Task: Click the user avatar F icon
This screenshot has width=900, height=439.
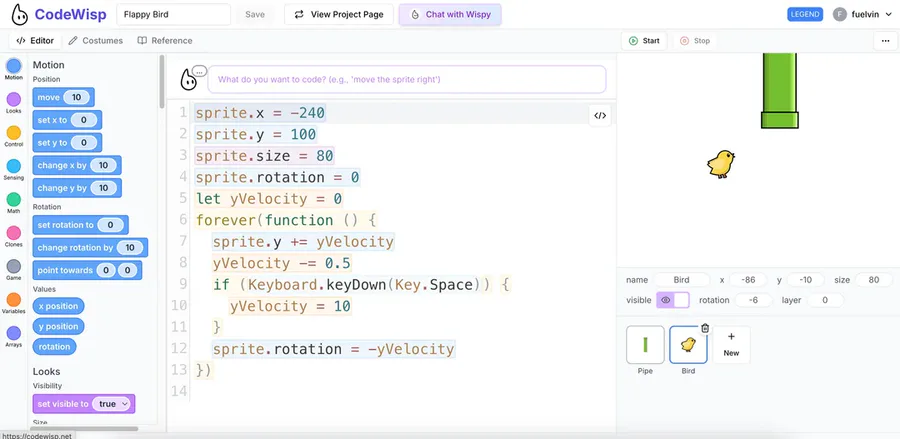Action: pyautogui.click(x=840, y=14)
